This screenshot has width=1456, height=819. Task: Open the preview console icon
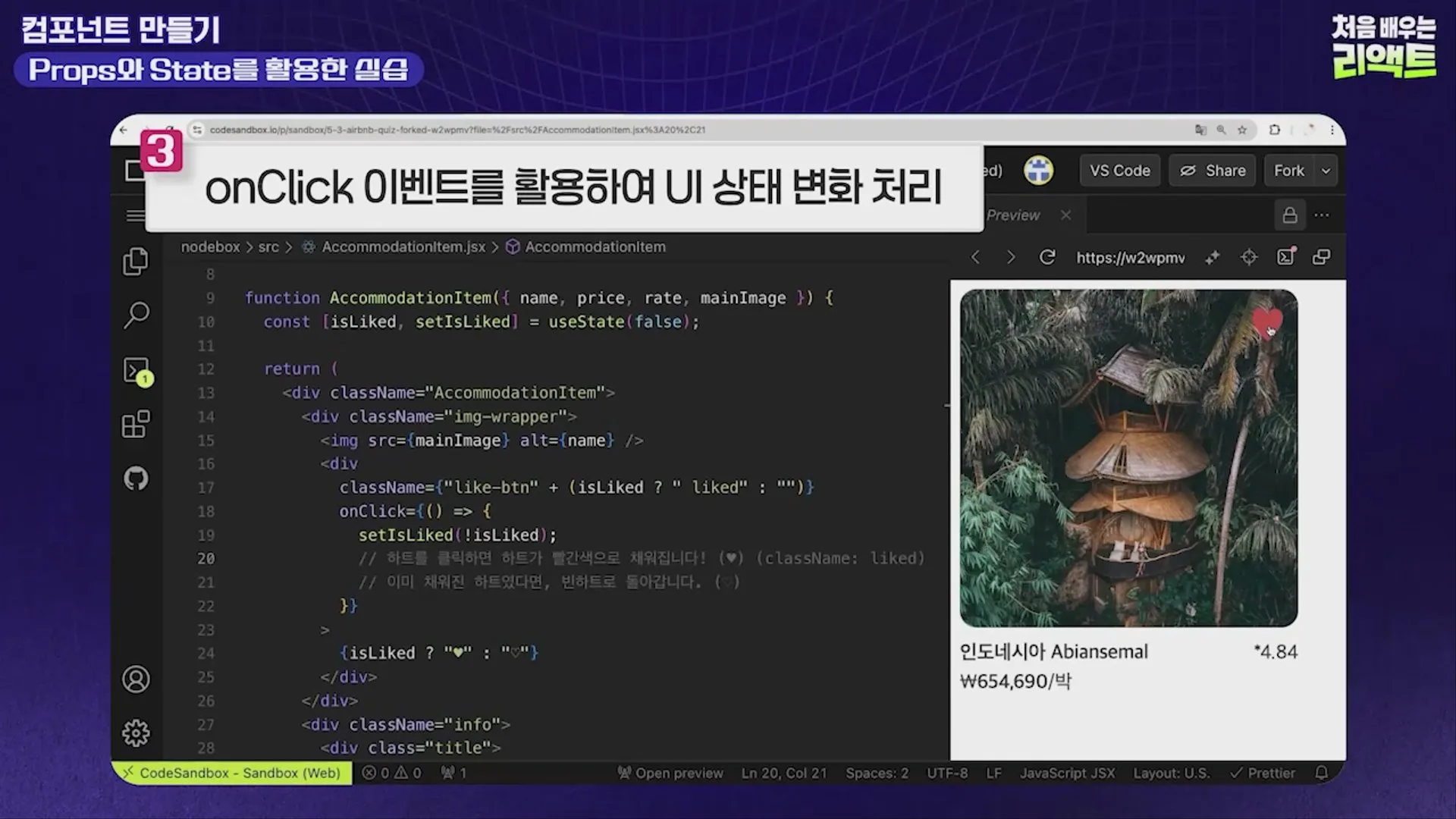pos(1286,256)
